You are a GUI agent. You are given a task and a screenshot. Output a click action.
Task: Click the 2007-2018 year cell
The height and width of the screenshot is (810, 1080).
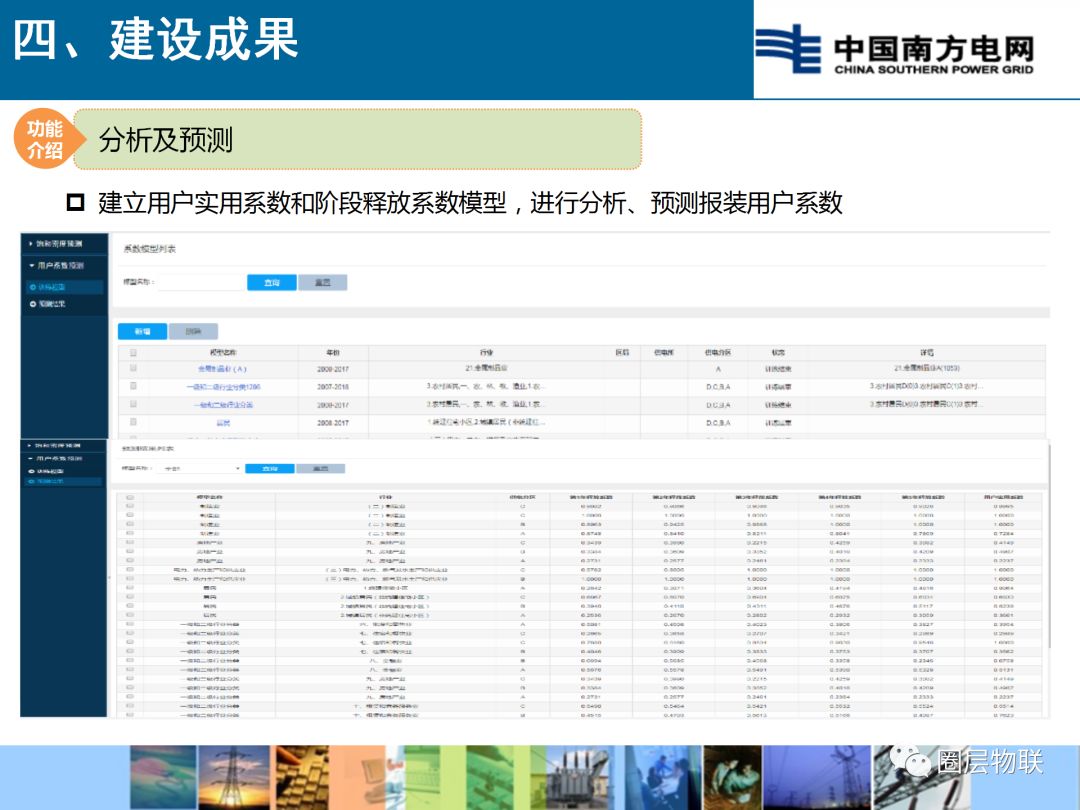[333, 387]
